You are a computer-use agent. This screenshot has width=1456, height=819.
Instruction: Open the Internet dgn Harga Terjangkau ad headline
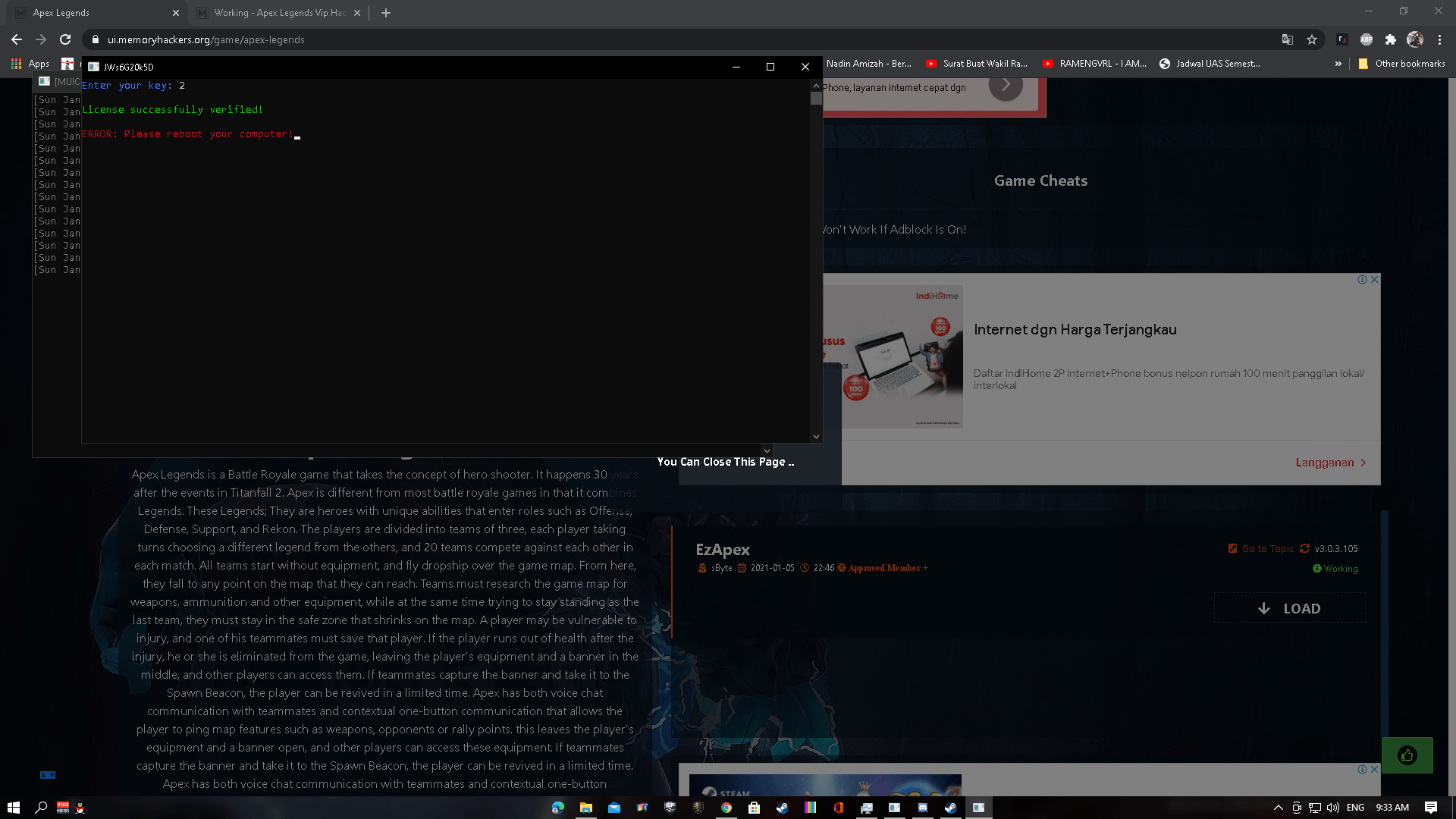pyautogui.click(x=1075, y=330)
